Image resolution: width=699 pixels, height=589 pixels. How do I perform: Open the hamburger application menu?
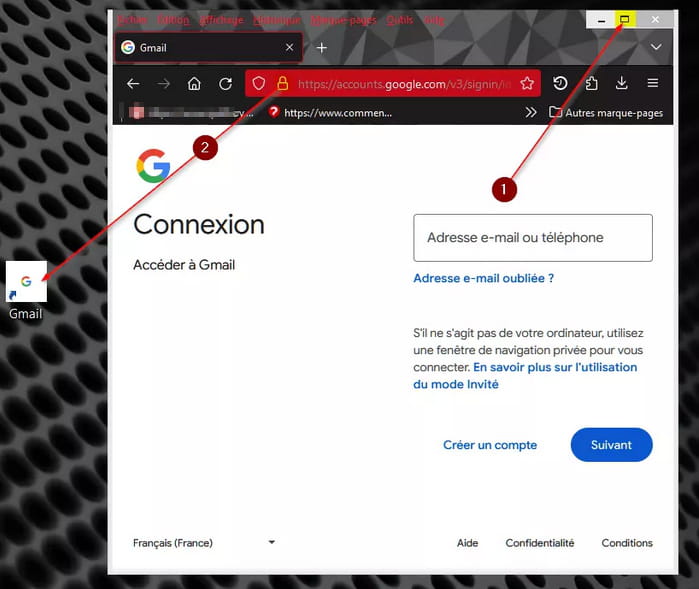(x=653, y=83)
